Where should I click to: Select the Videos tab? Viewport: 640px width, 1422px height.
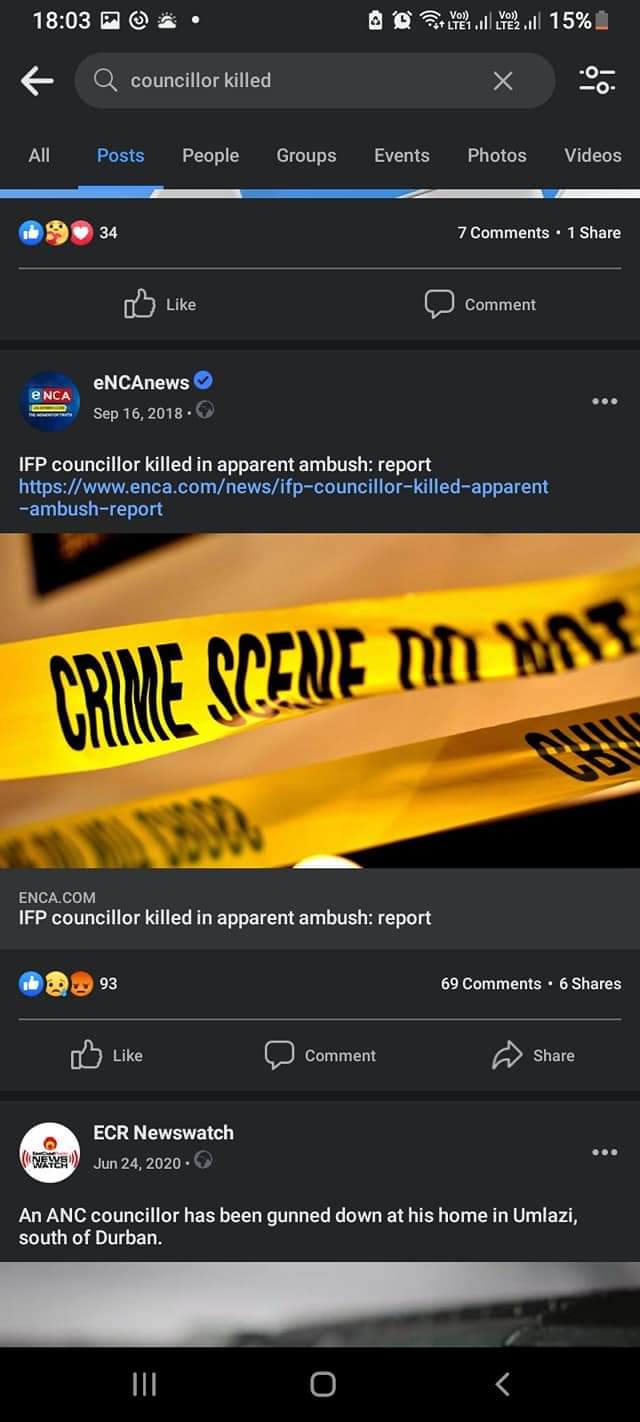pyautogui.click(x=592, y=155)
